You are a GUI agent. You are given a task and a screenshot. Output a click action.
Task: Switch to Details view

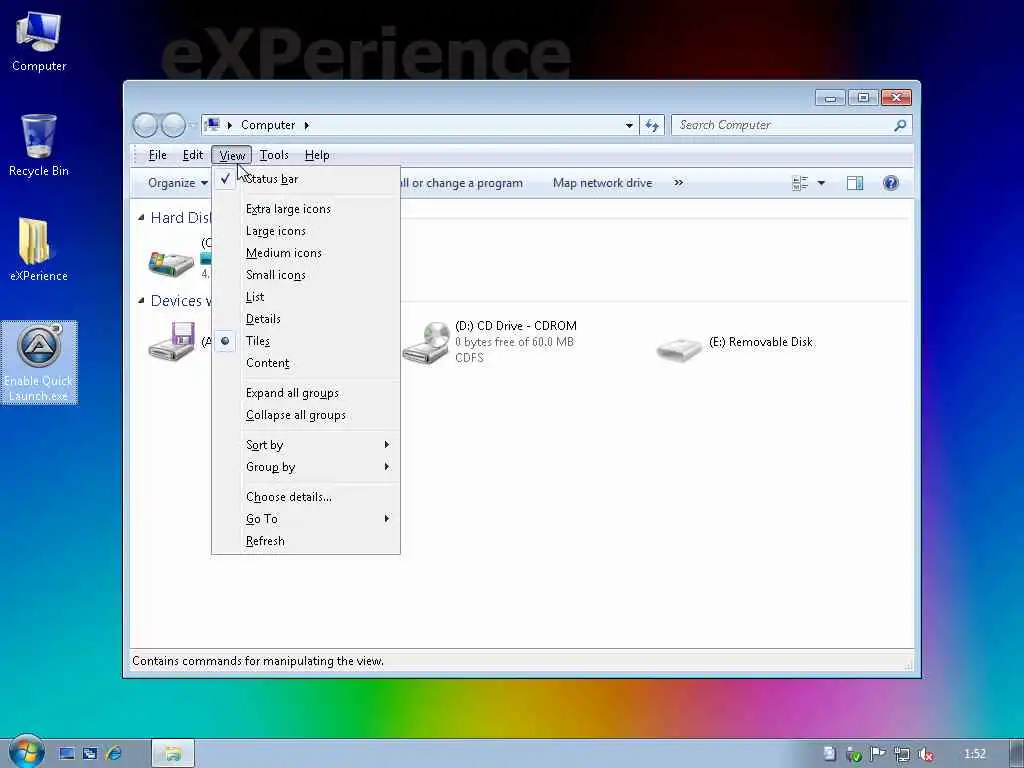point(306,319)
